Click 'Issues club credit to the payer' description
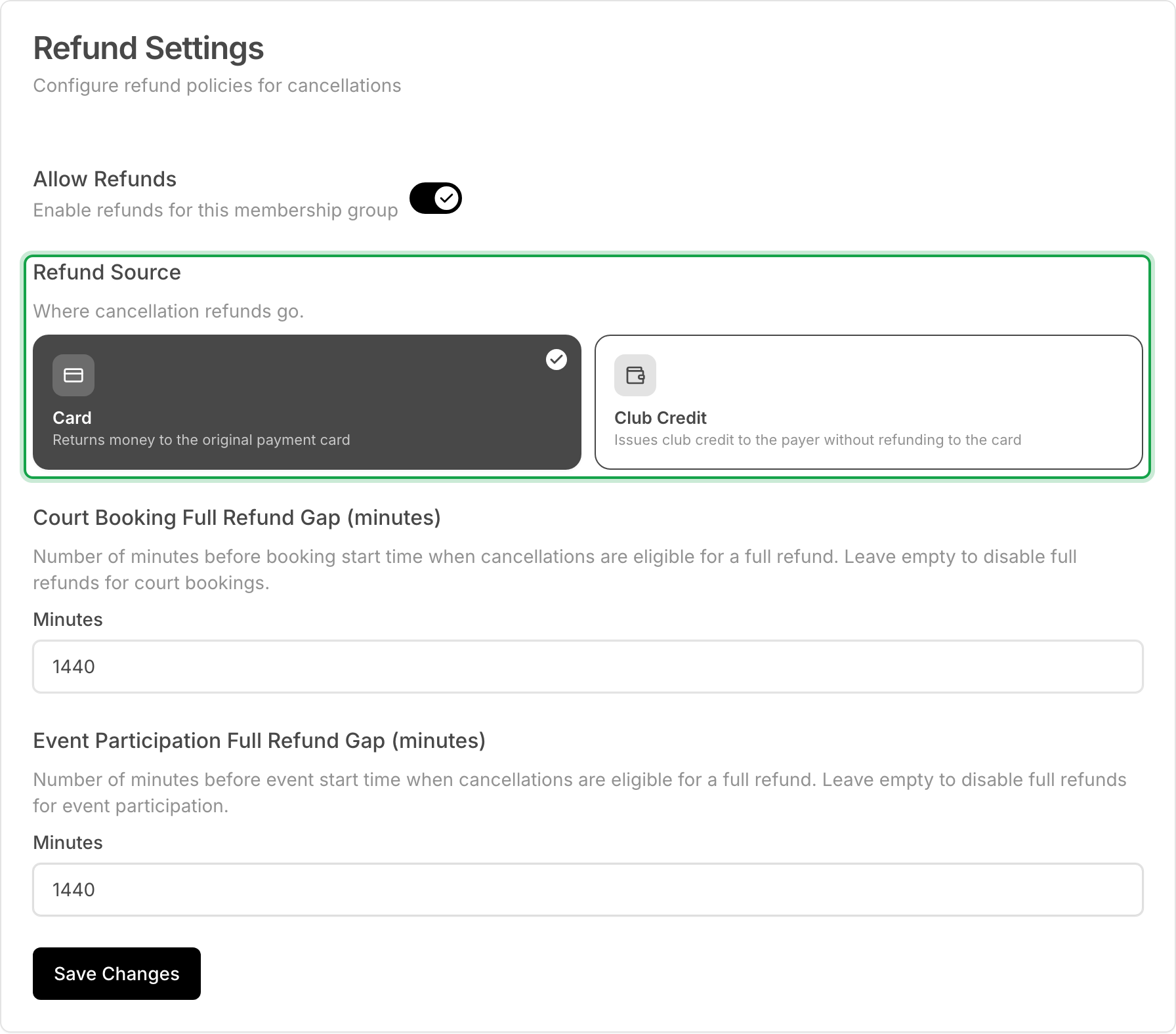1176x1034 pixels. 818,440
